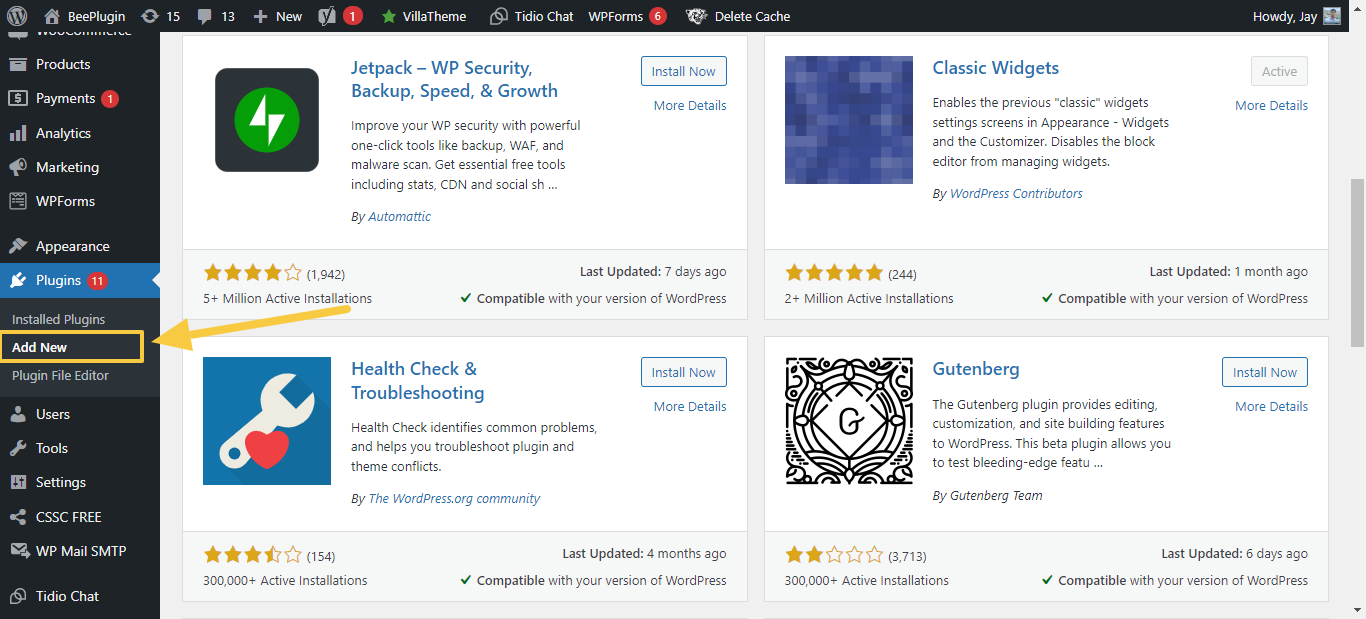Click the Plugins plug icon
The image size is (1366, 619).
18,280
